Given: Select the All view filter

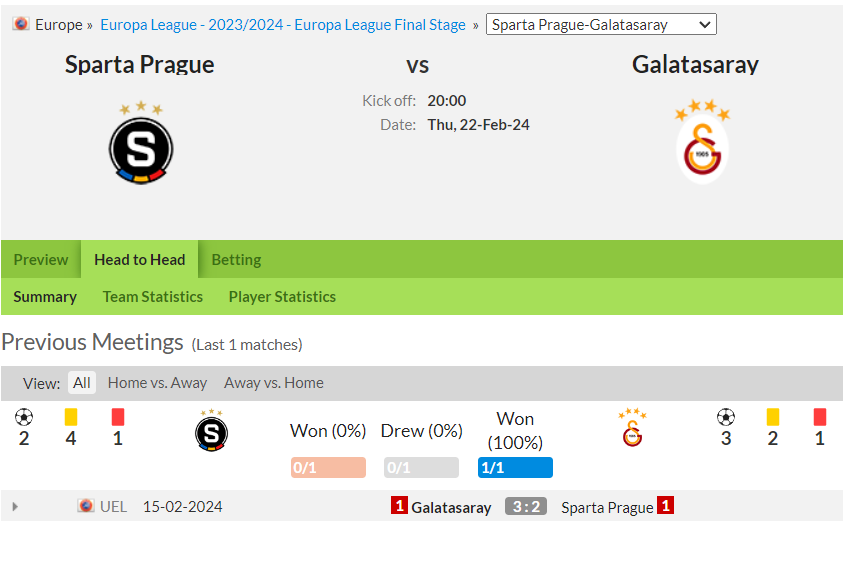Looking at the screenshot, I should tap(82, 383).
